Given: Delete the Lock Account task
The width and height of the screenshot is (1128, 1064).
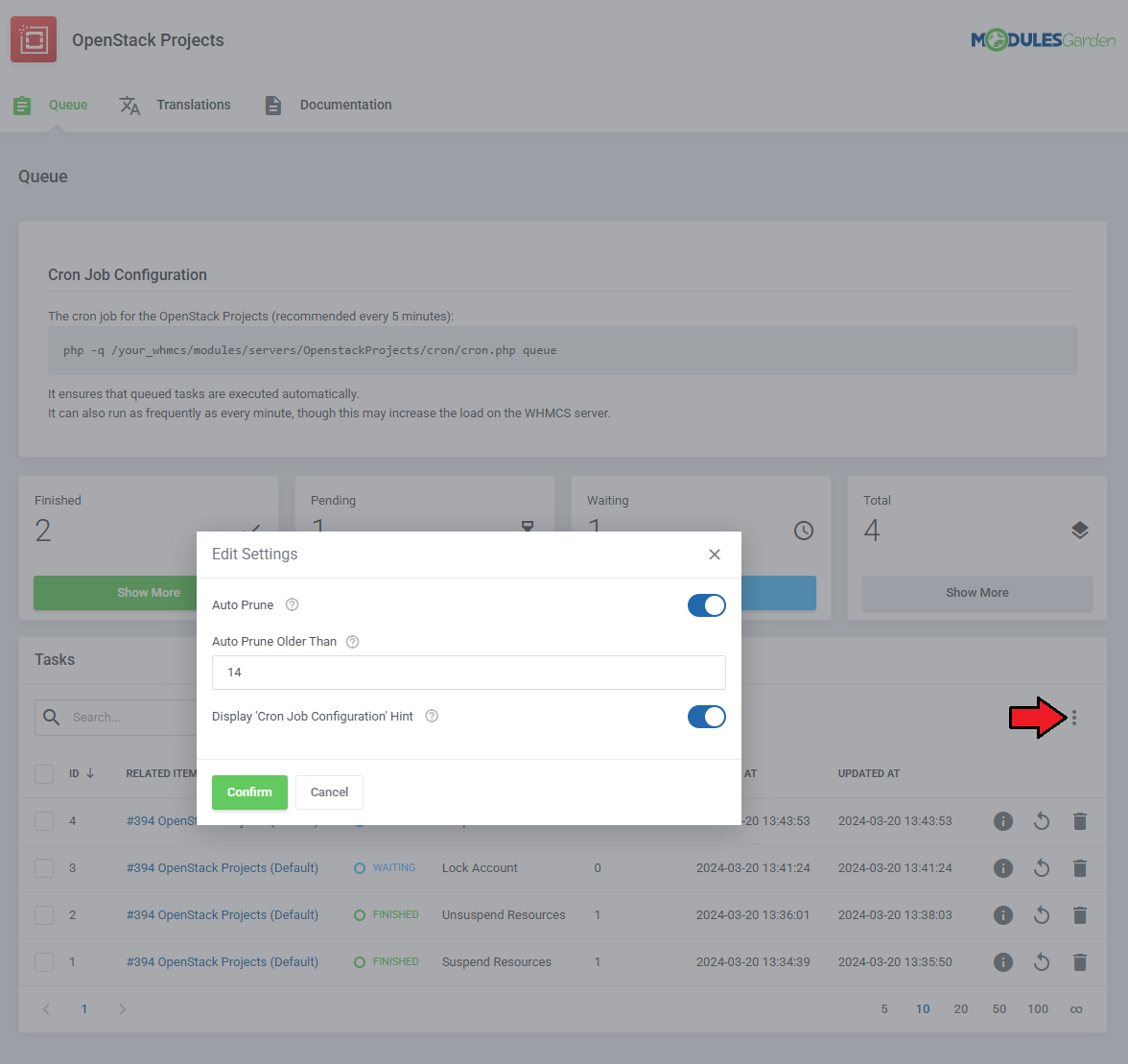Looking at the screenshot, I should click(1080, 868).
